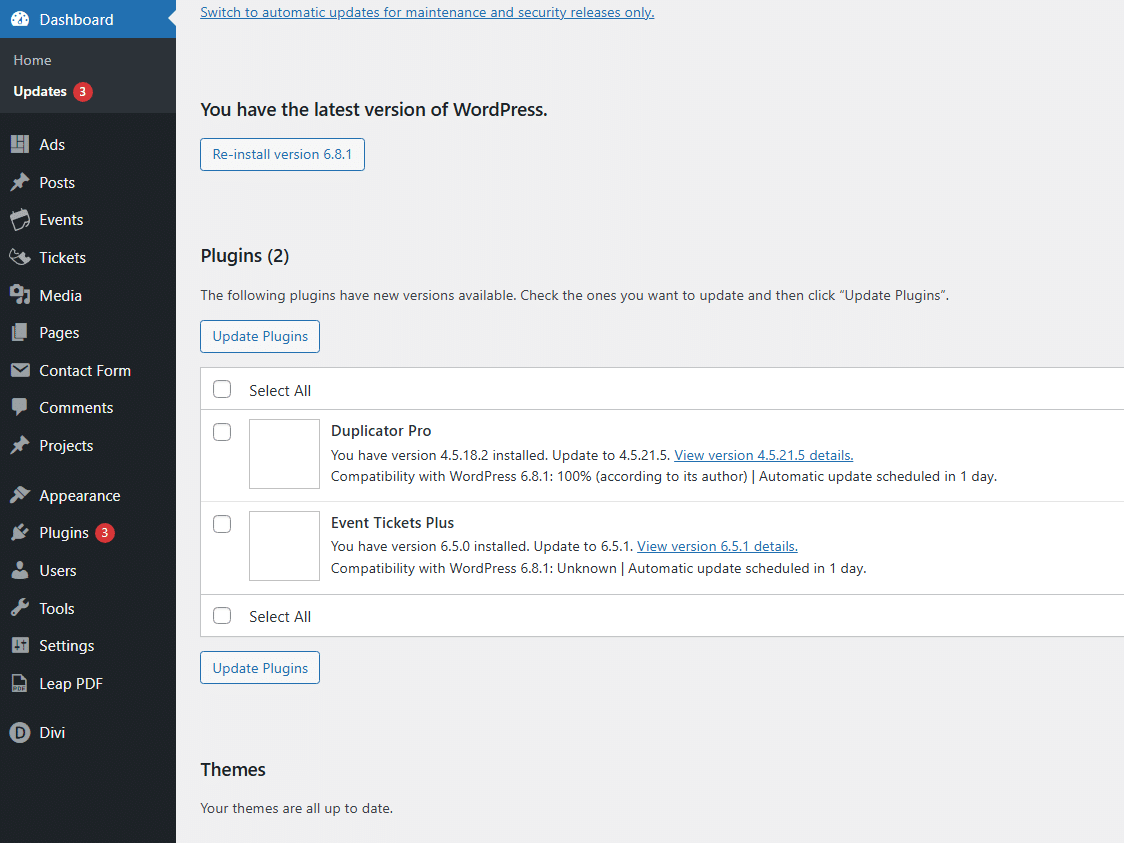Click the Media library icon
This screenshot has width=1124, height=843.
[20, 295]
